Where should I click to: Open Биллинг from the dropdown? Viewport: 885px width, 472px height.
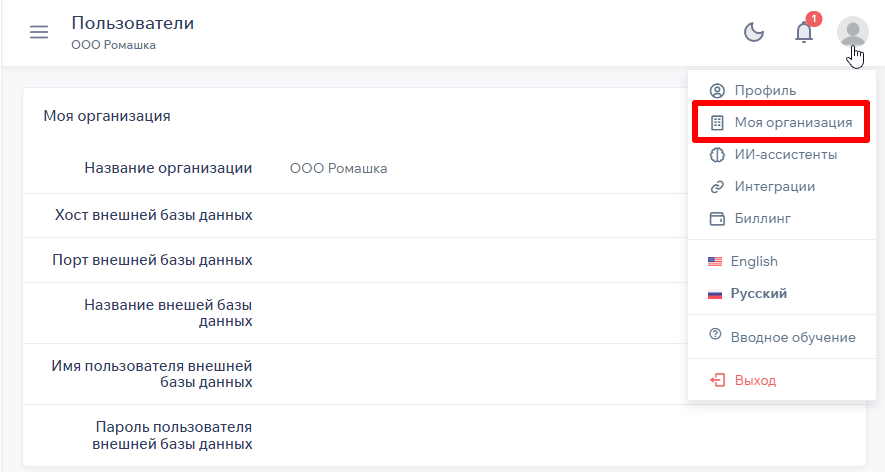pyautogui.click(x=763, y=219)
